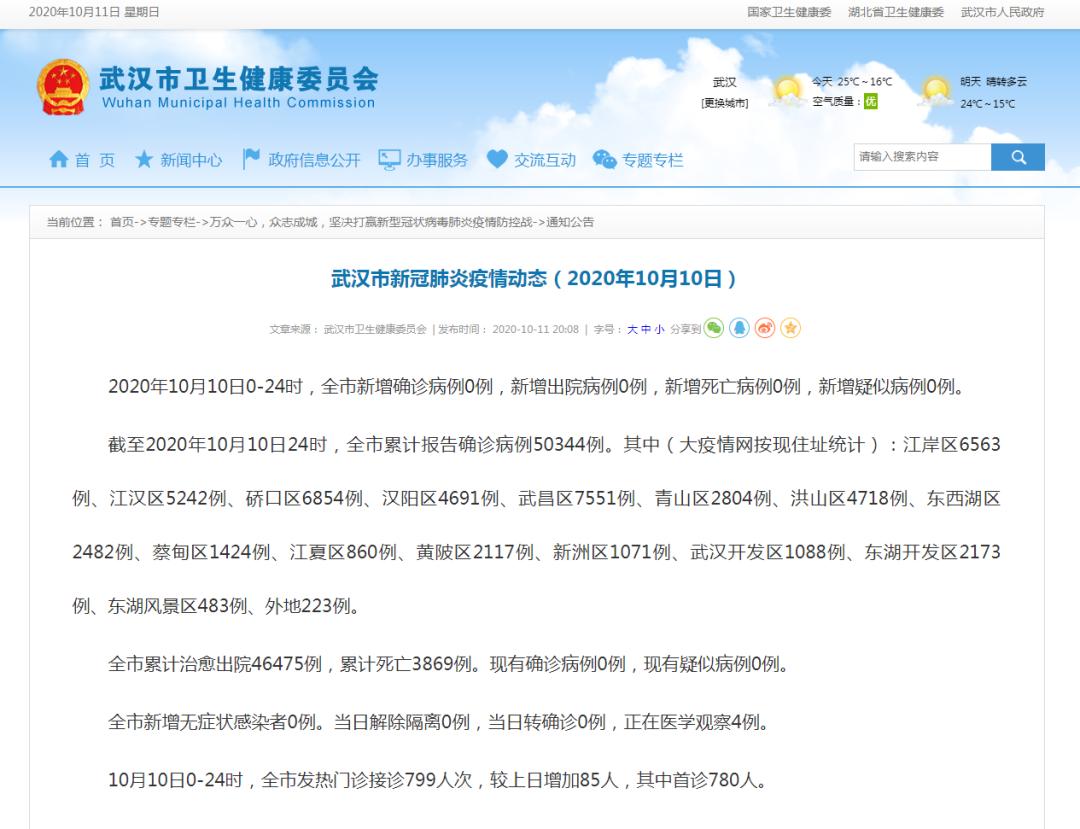Viewport: 1080px width, 829px height.
Task: Set font size to 小
Action: 659,329
